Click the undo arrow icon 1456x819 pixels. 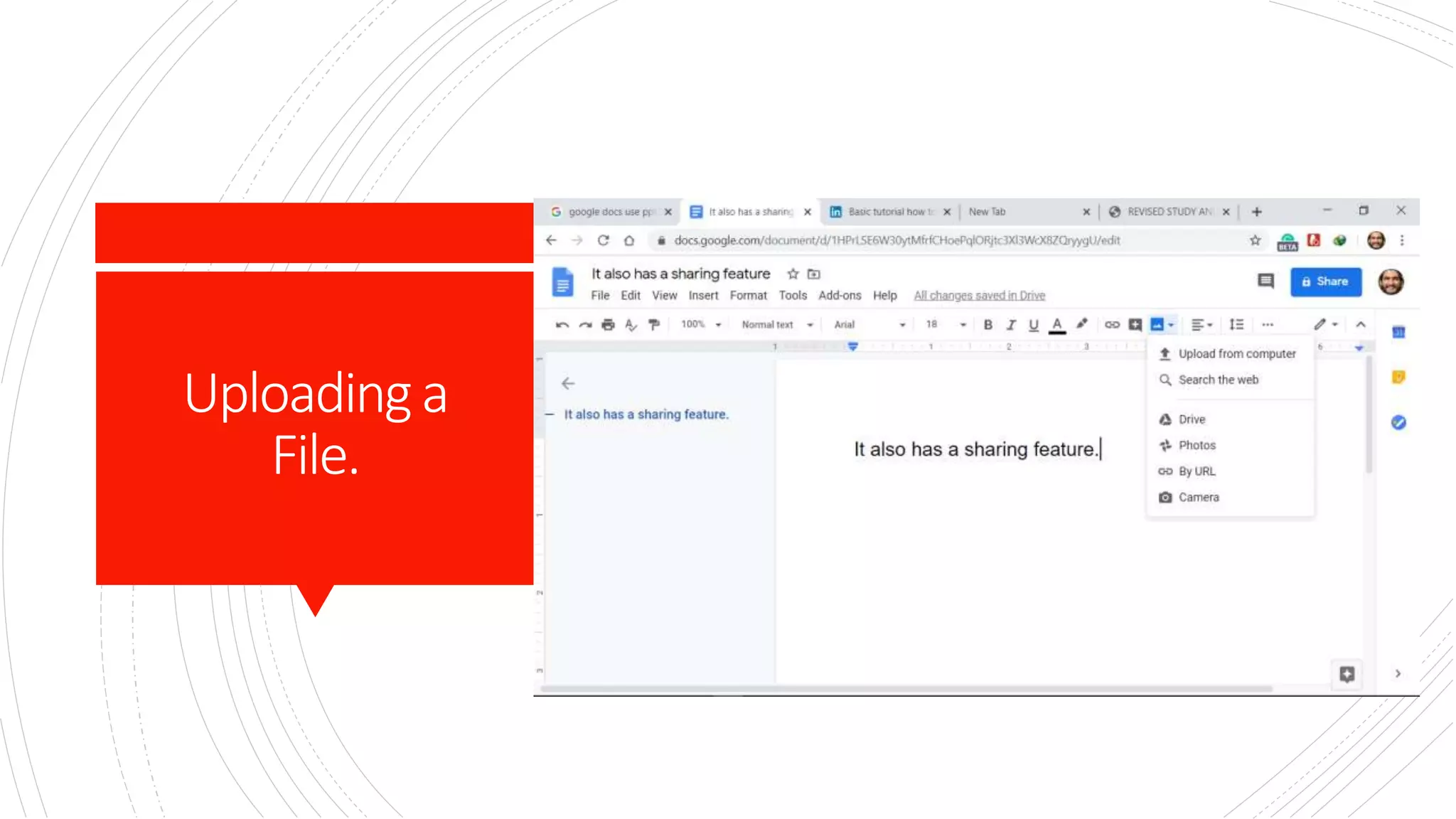pyautogui.click(x=562, y=325)
